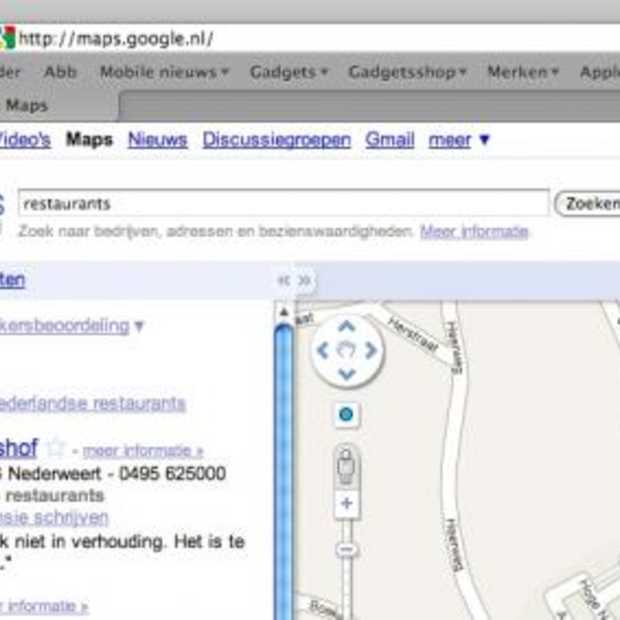Open the shof restaurant title link
620x620 pixels.
[x=19, y=448]
